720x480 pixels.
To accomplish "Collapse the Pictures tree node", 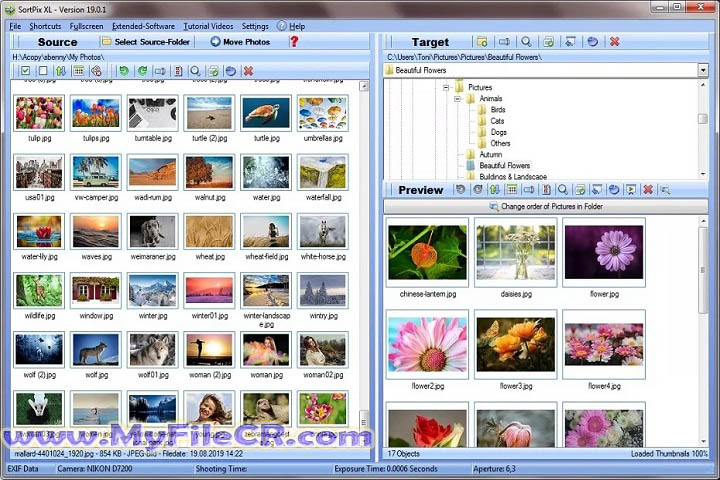I will (x=446, y=87).
